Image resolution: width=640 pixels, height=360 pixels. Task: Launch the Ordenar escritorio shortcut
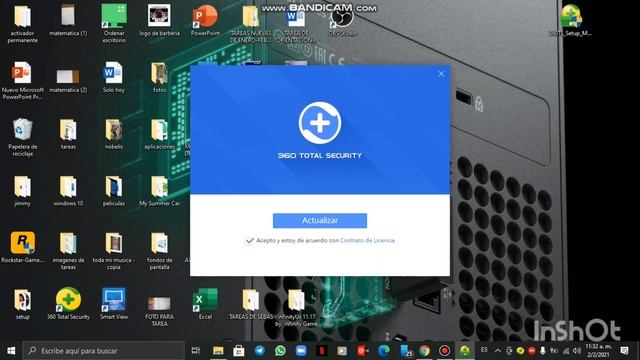click(x=114, y=24)
